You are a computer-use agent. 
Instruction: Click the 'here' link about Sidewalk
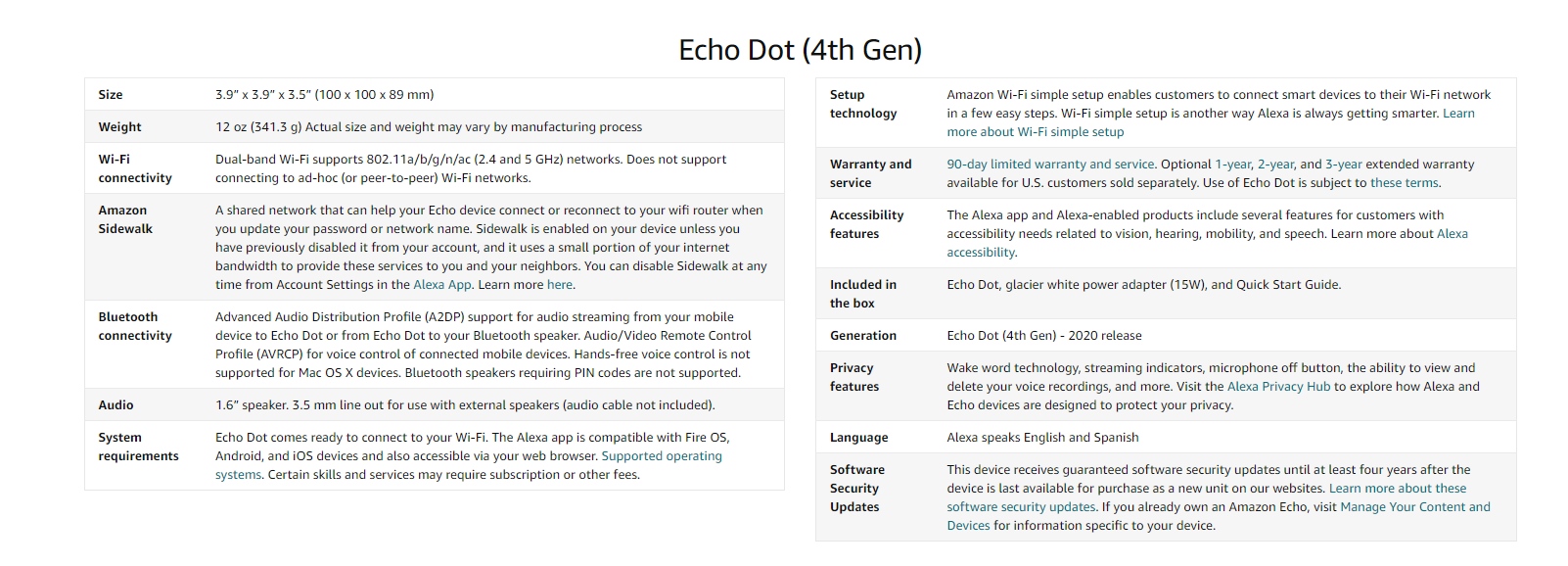560,285
